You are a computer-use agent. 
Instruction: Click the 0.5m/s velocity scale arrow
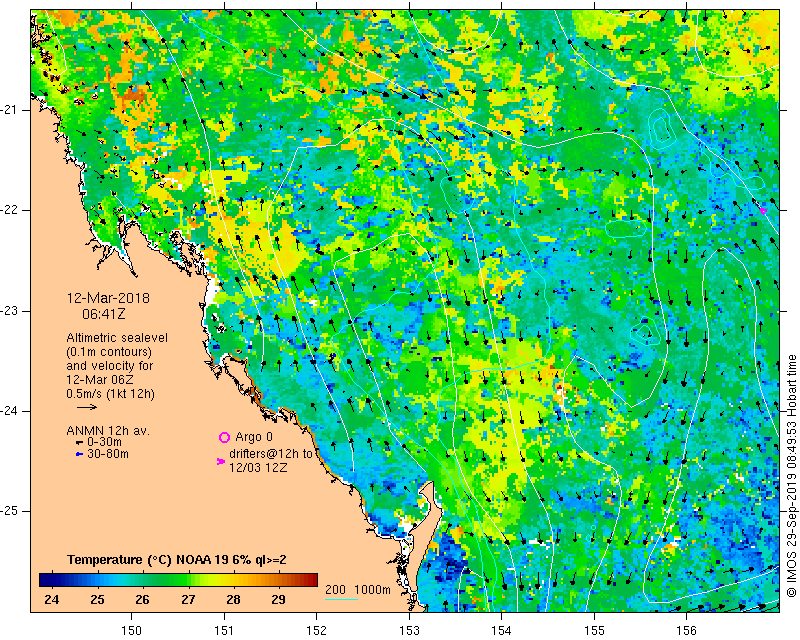coord(87,407)
